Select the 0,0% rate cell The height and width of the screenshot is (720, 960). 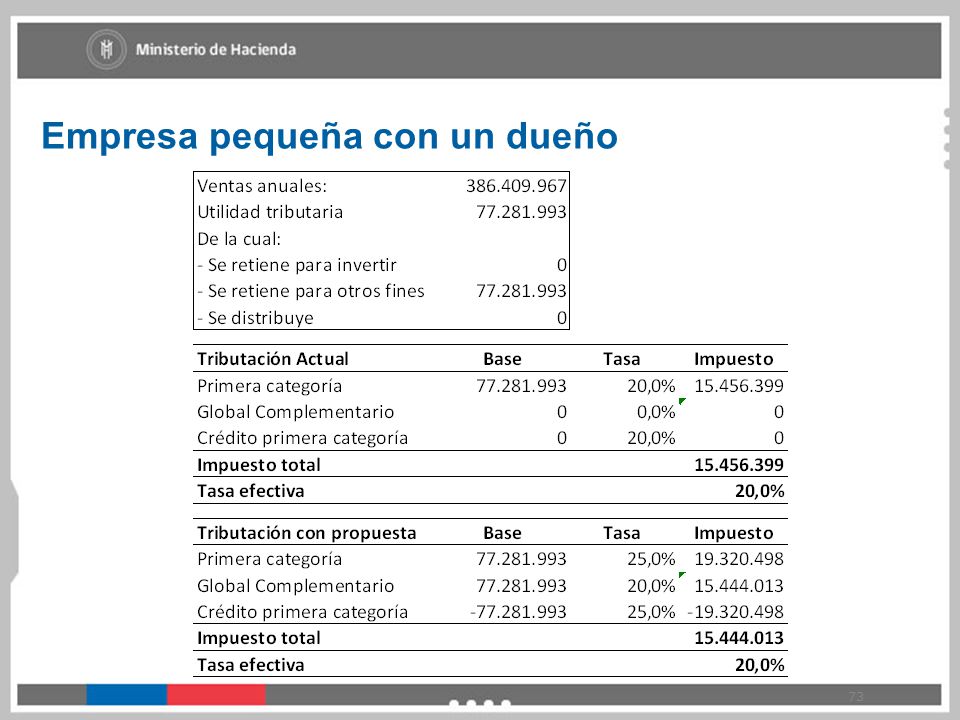pyautogui.click(x=656, y=412)
